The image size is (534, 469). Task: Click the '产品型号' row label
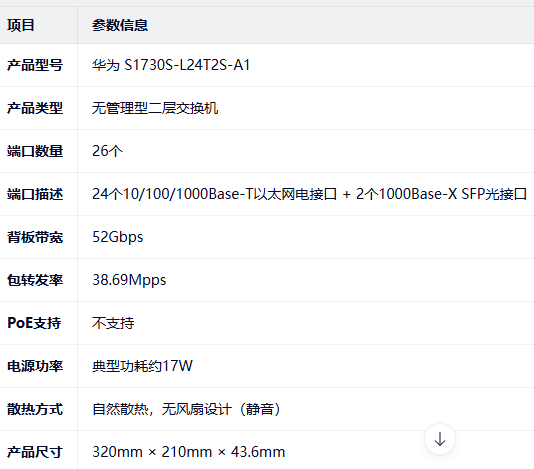tap(35, 65)
